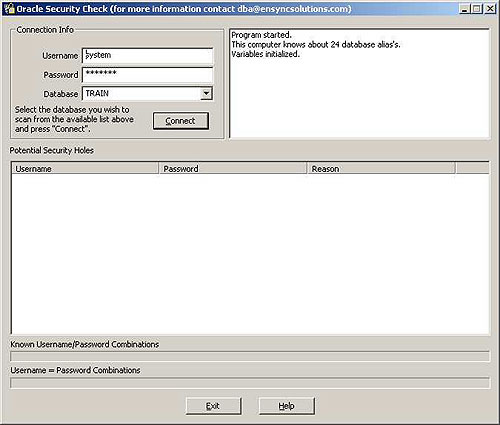
Task: Sort by the Username column header
Action: [x=85, y=169]
